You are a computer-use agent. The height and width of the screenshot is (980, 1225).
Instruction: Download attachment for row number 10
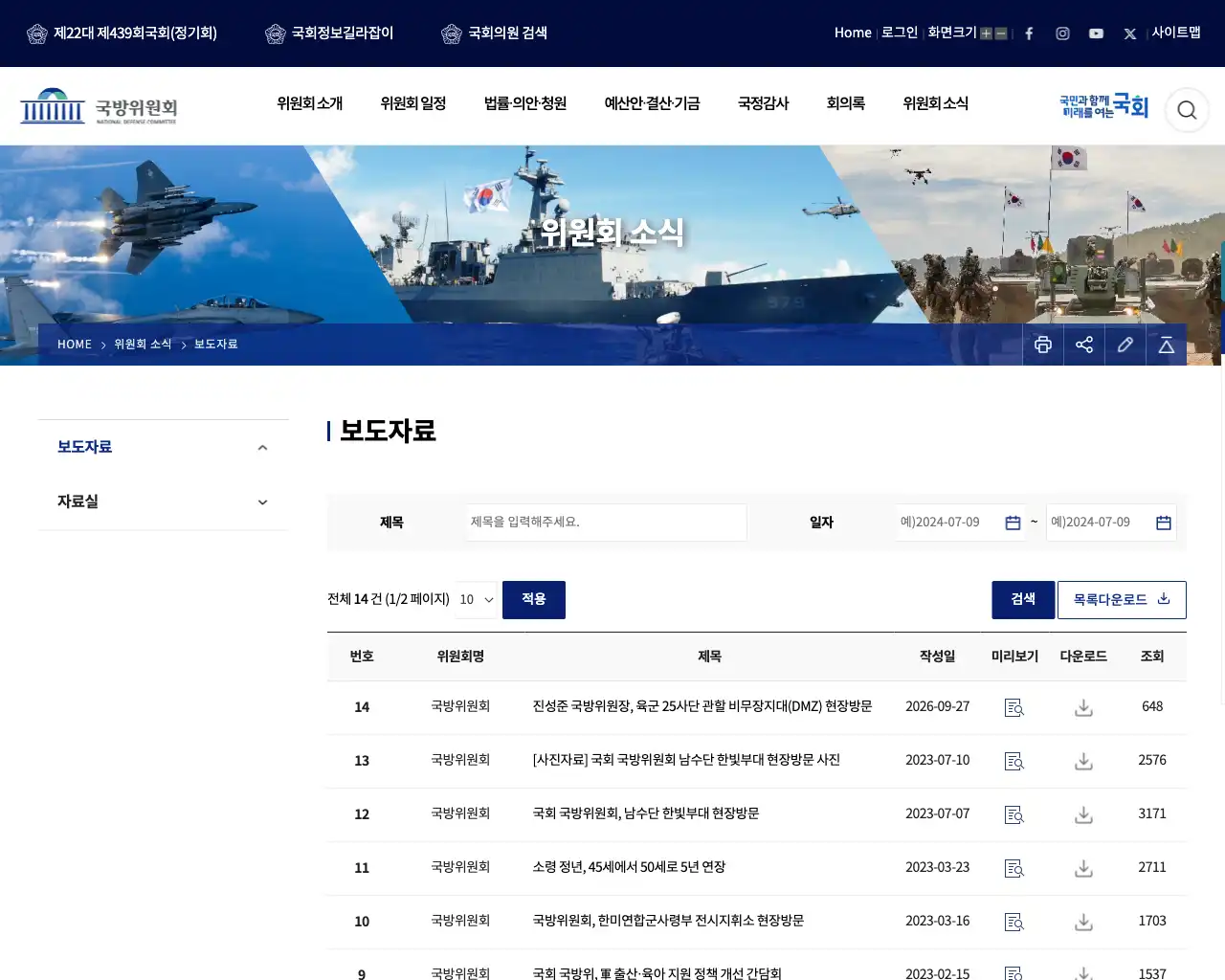(x=1083, y=922)
